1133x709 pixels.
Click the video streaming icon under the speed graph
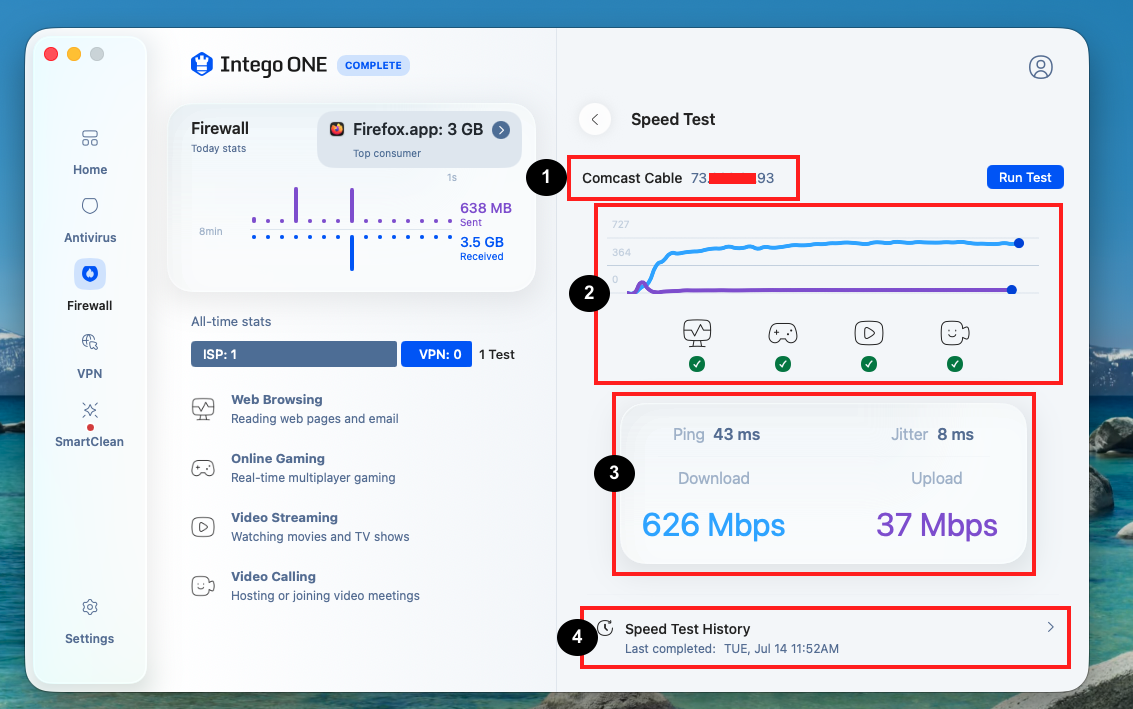(869, 333)
